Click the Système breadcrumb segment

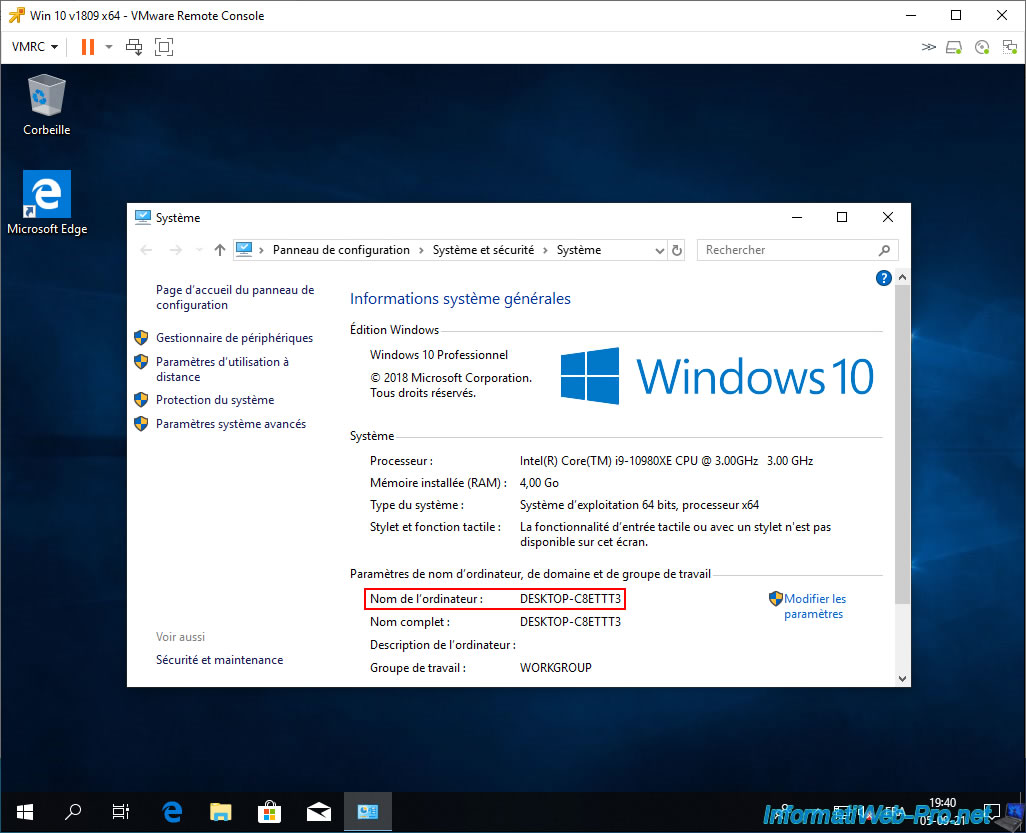tap(578, 250)
